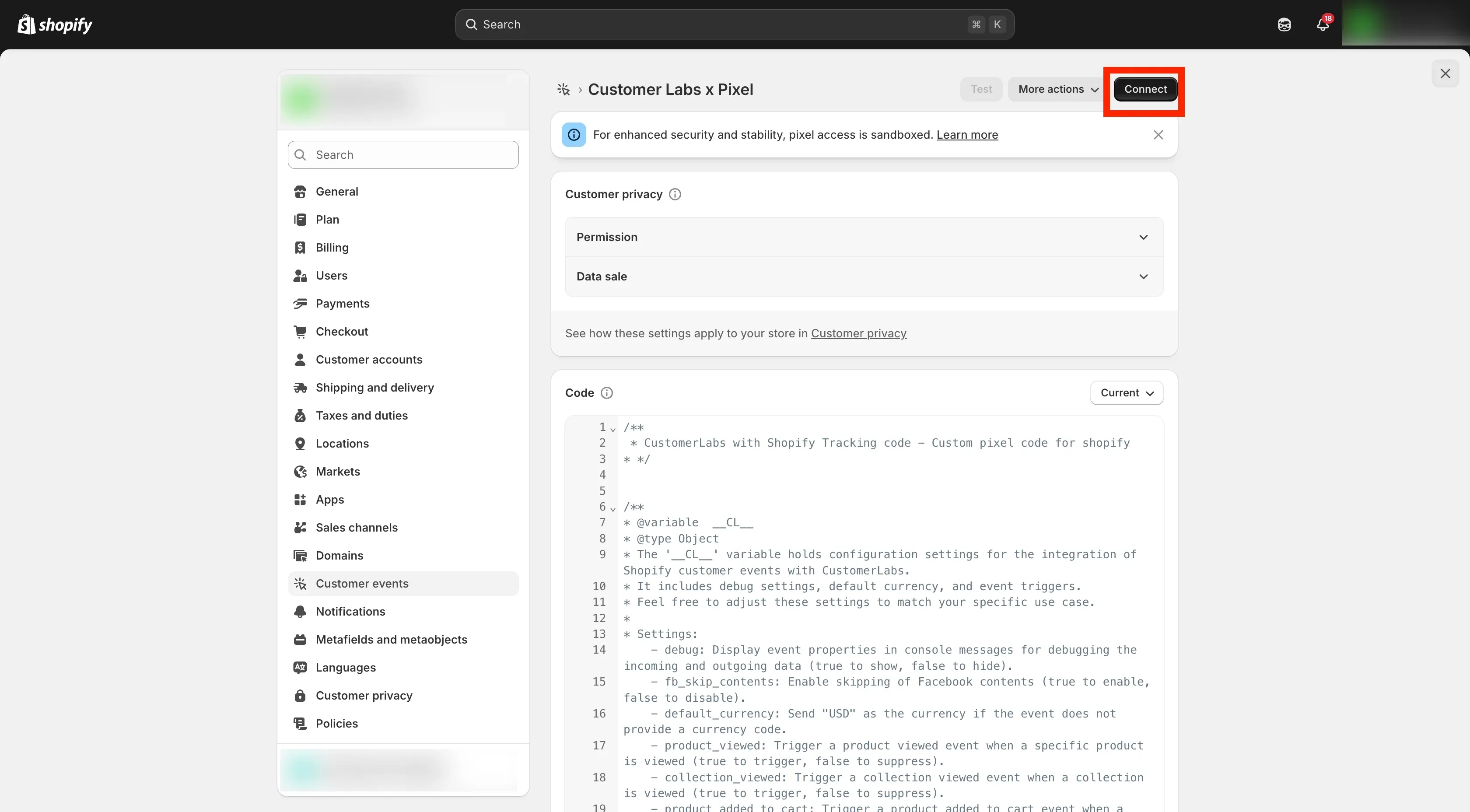Click the blurred store card at top of sidebar

403,100
